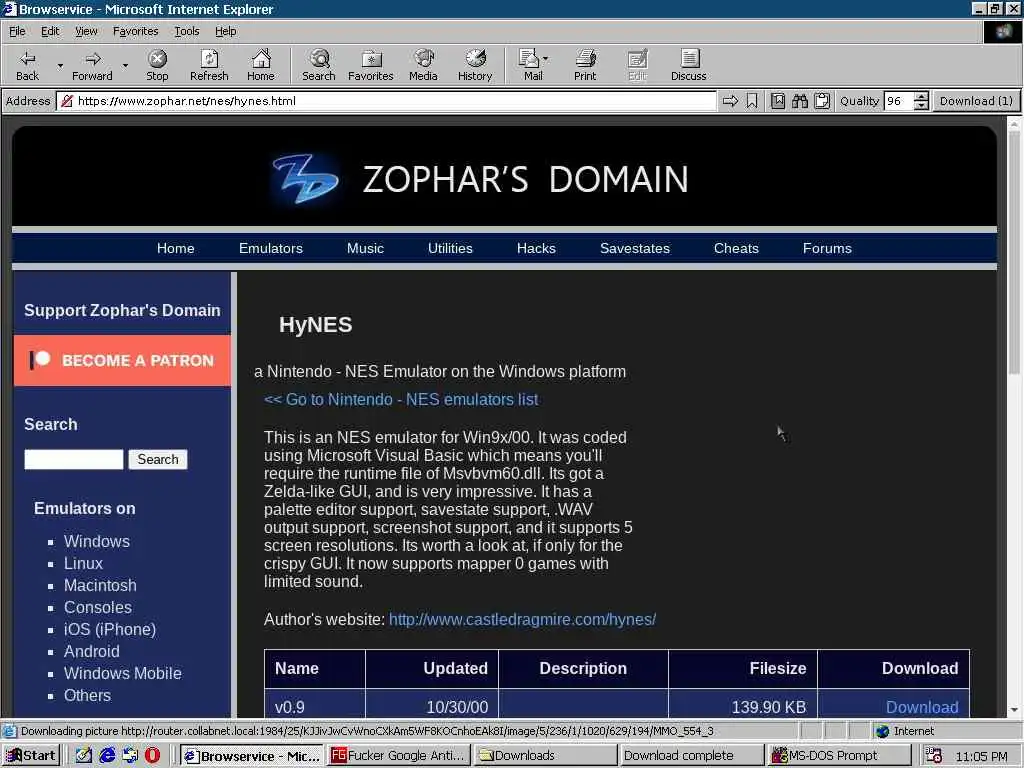Image resolution: width=1024 pixels, height=768 pixels.
Task: Open the iOS (iPhone) emulators link
Action: 110,630
